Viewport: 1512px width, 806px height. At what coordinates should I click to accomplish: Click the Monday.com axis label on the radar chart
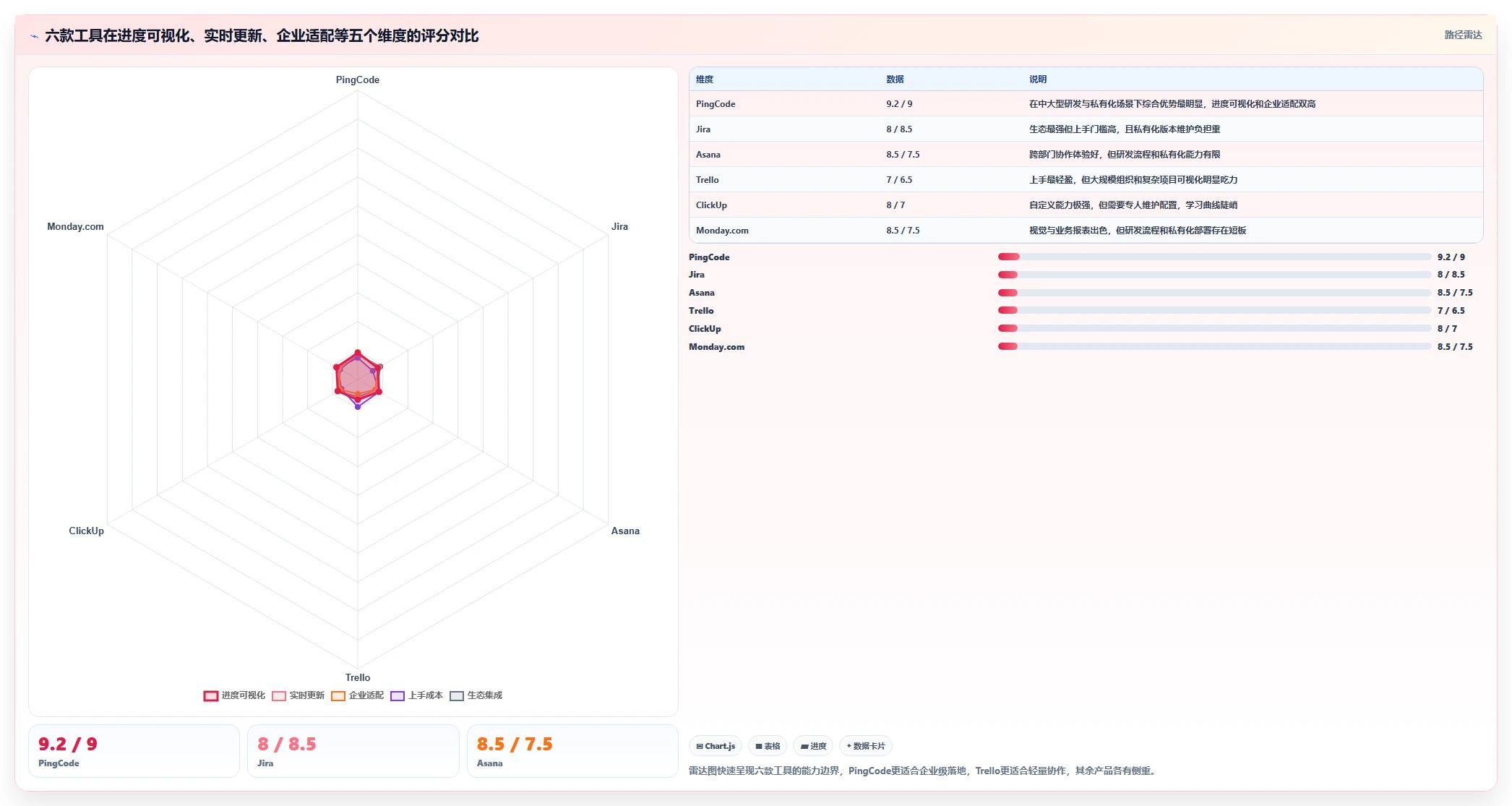tap(76, 227)
